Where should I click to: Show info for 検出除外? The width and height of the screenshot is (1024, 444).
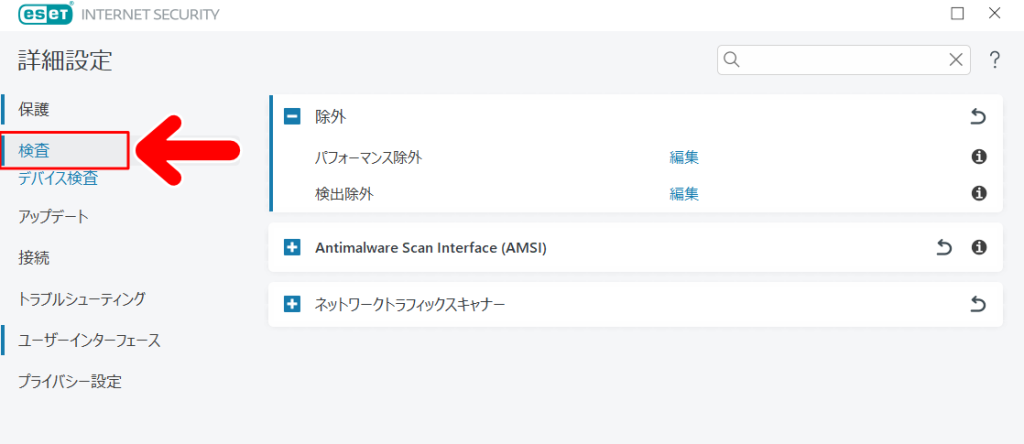(x=978, y=193)
